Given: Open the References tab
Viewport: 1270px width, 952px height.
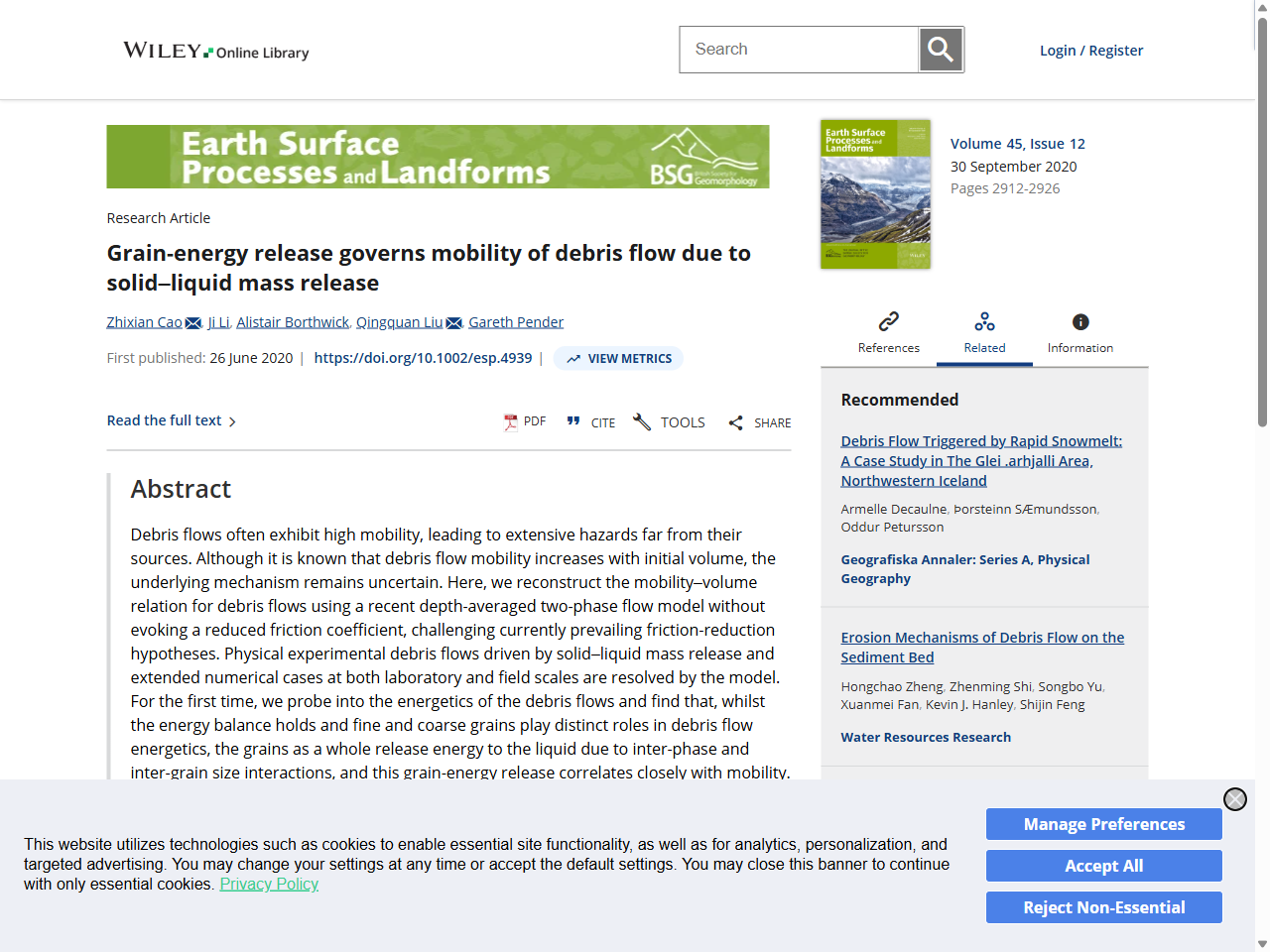Looking at the screenshot, I should click(x=888, y=332).
